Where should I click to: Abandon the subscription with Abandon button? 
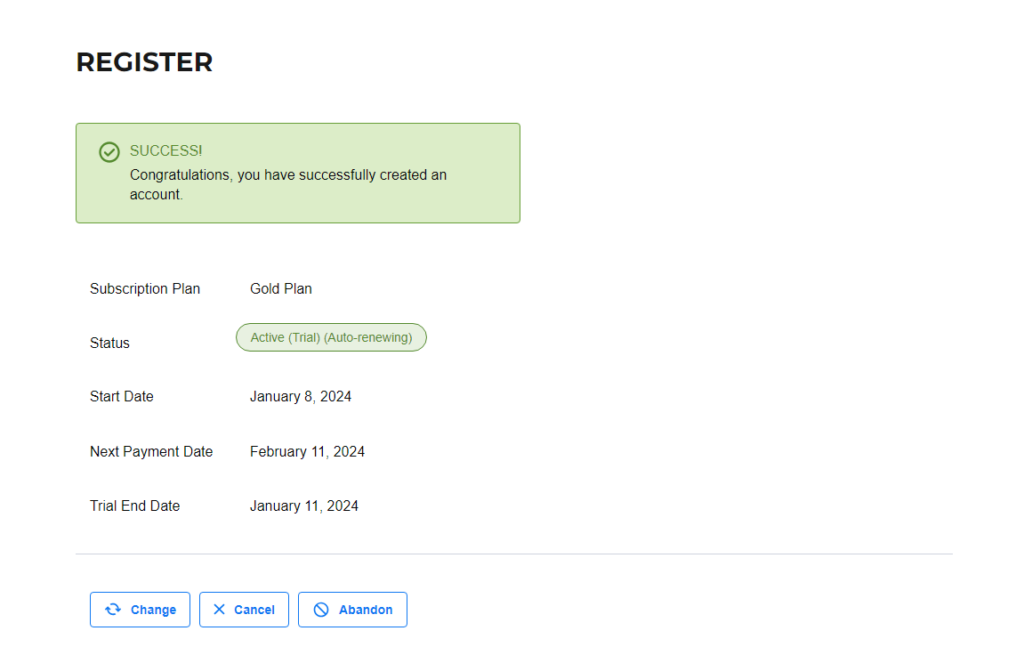[353, 609]
